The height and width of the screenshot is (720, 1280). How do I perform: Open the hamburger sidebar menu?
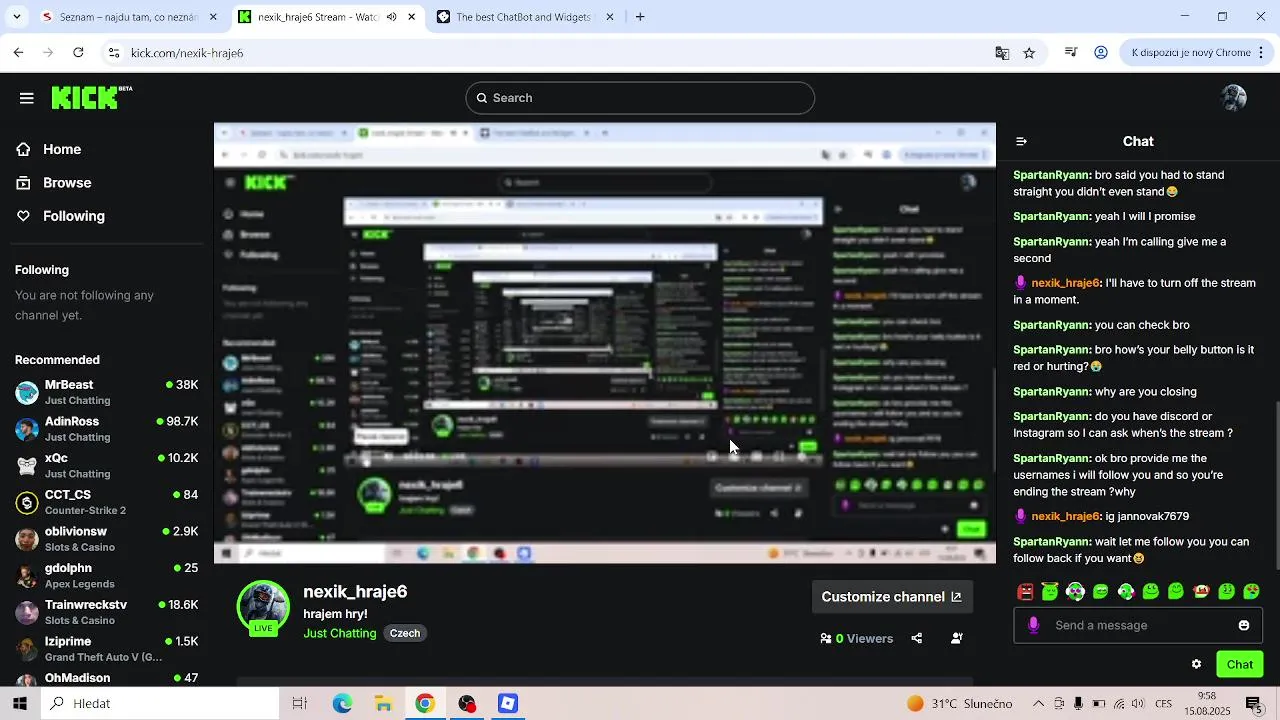27,98
